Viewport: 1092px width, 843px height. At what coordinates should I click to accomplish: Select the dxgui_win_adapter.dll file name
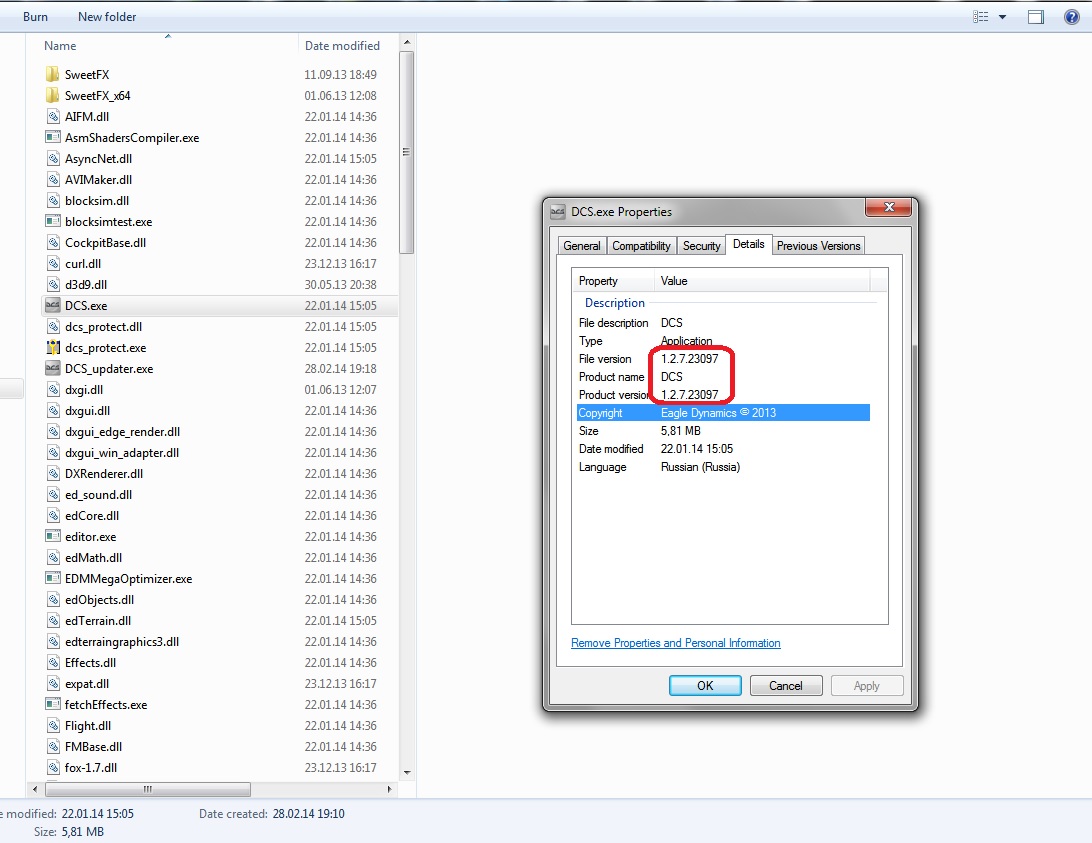(x=122, y=453)
